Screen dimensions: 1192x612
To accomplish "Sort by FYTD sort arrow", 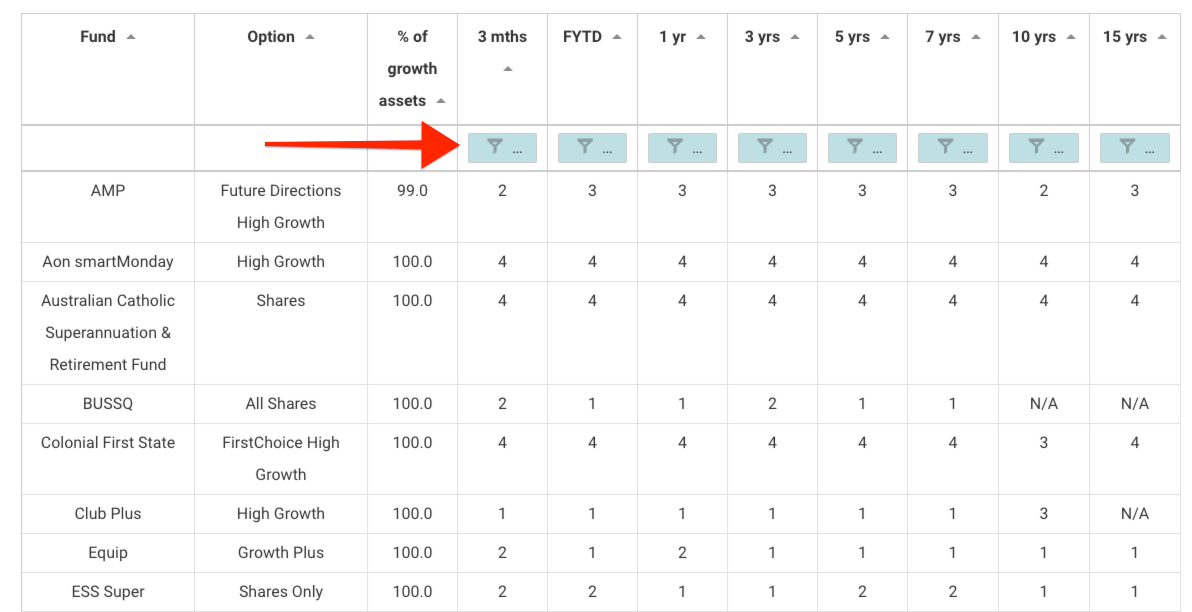I will (x=617, y=37).
